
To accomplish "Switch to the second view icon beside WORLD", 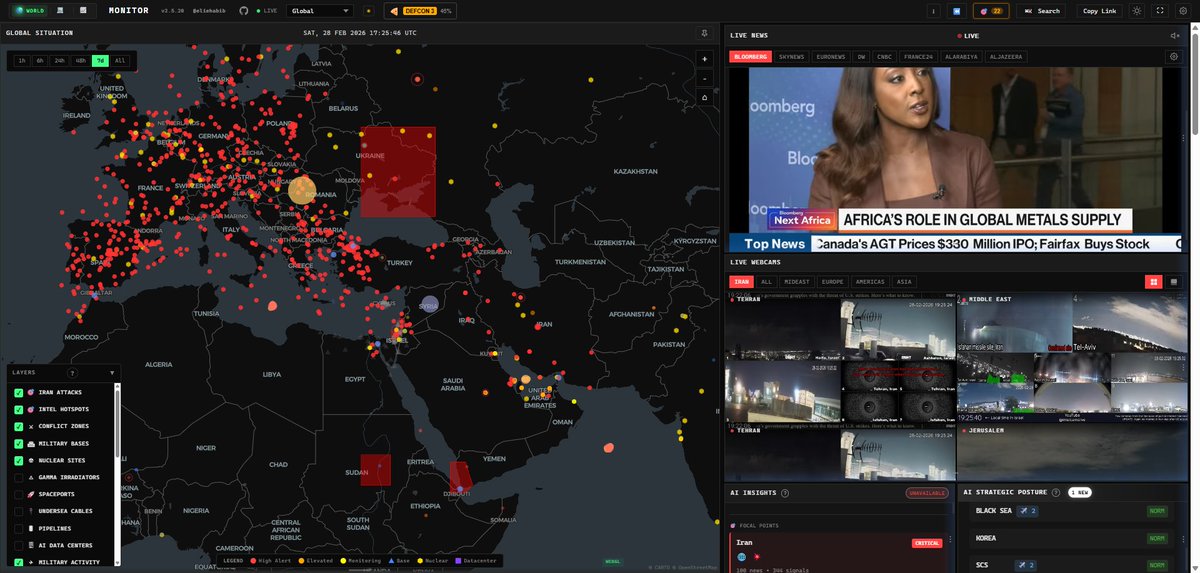I will coord(61,10).
